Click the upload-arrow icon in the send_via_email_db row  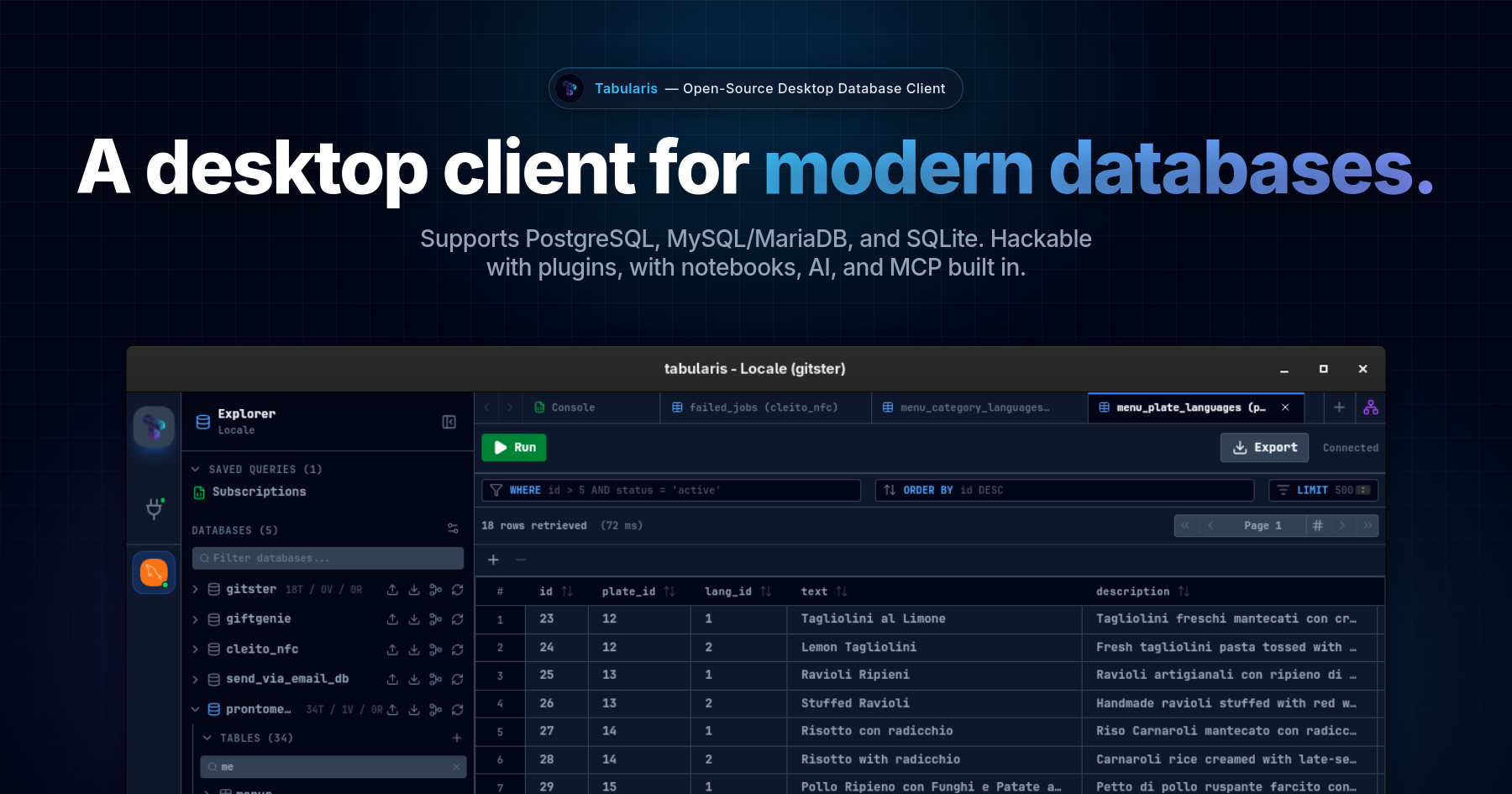pyautogui.click(x=392, y=679)
